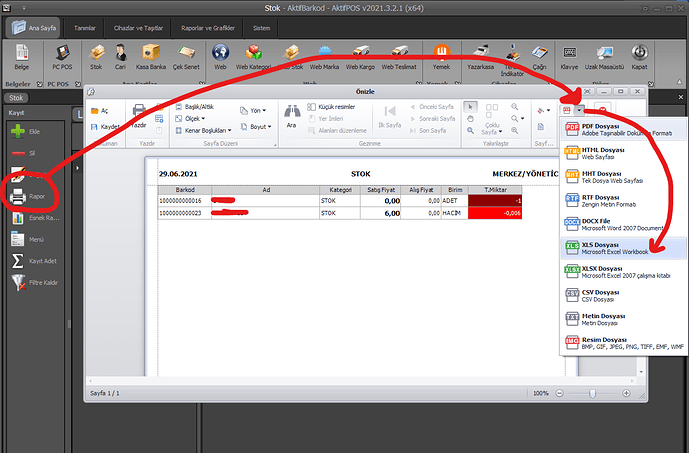
Task: Open the Yön orientation dropdown
Action: (x=253, y=111)
